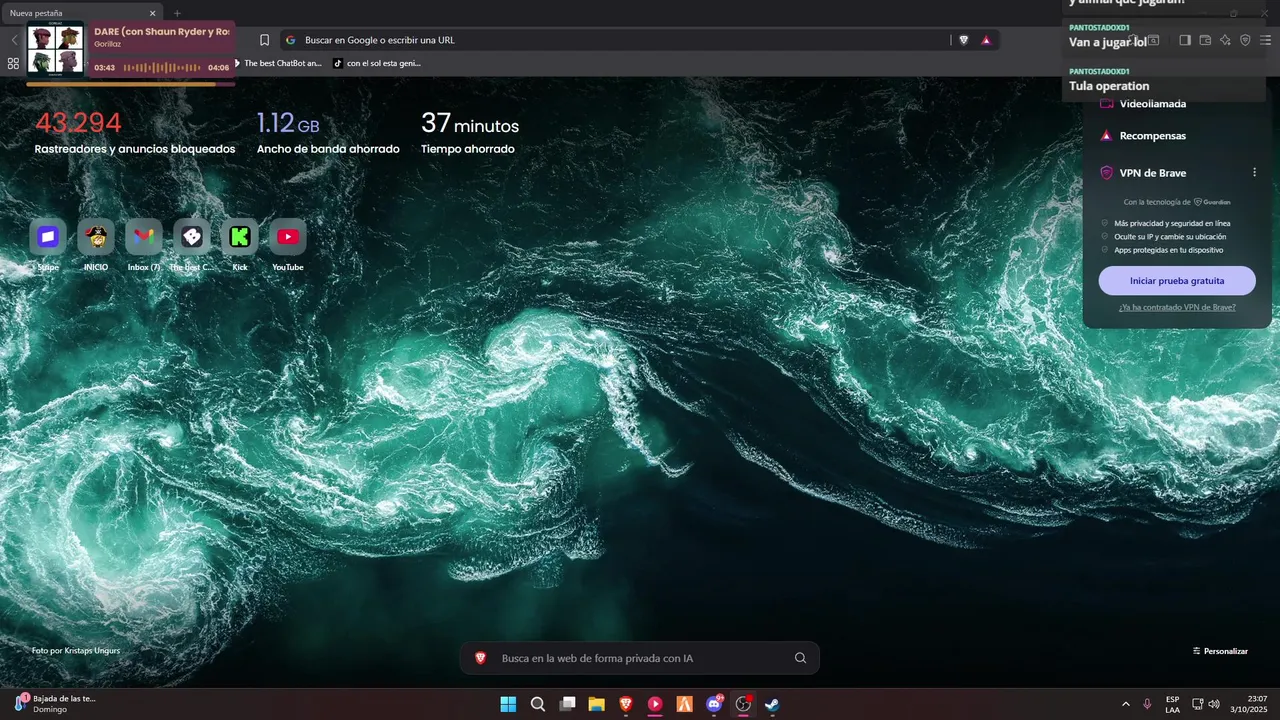Switch the ESP LAA keyboard language indicator
Image resolution: width=1280 pixels, height=720 pixels.
tap(1172, 704)
